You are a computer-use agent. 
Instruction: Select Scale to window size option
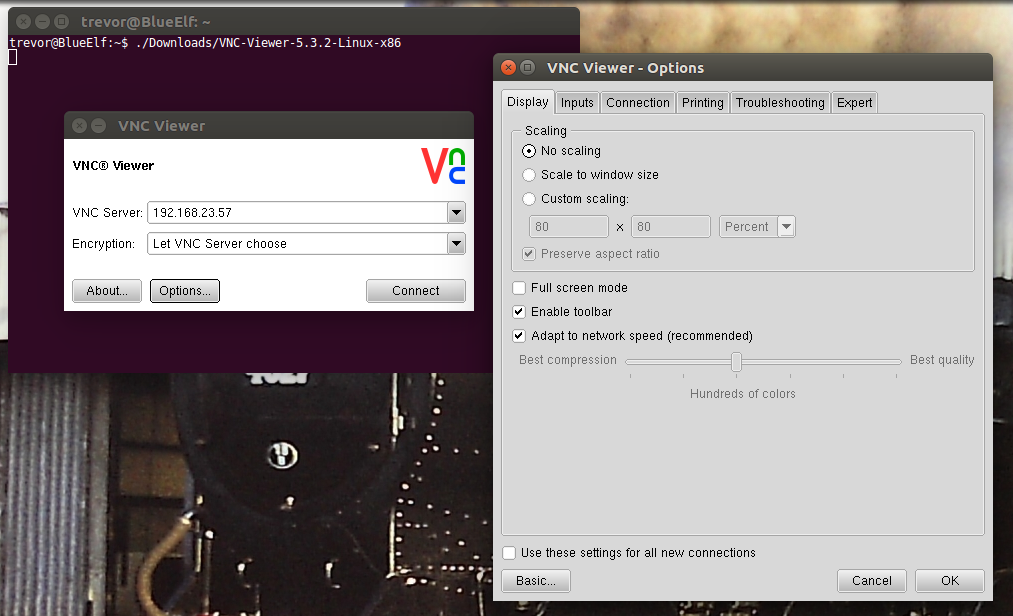click(x=529, y=175)
